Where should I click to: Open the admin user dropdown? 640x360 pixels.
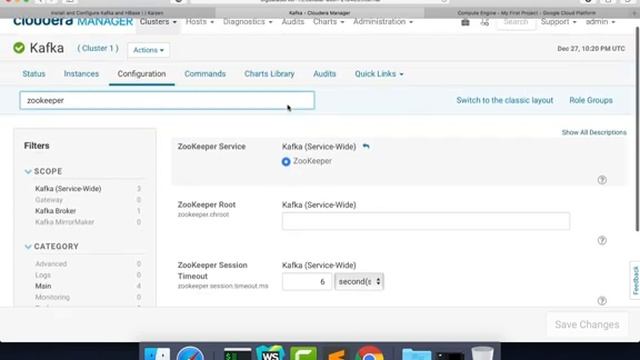point(600,22)
